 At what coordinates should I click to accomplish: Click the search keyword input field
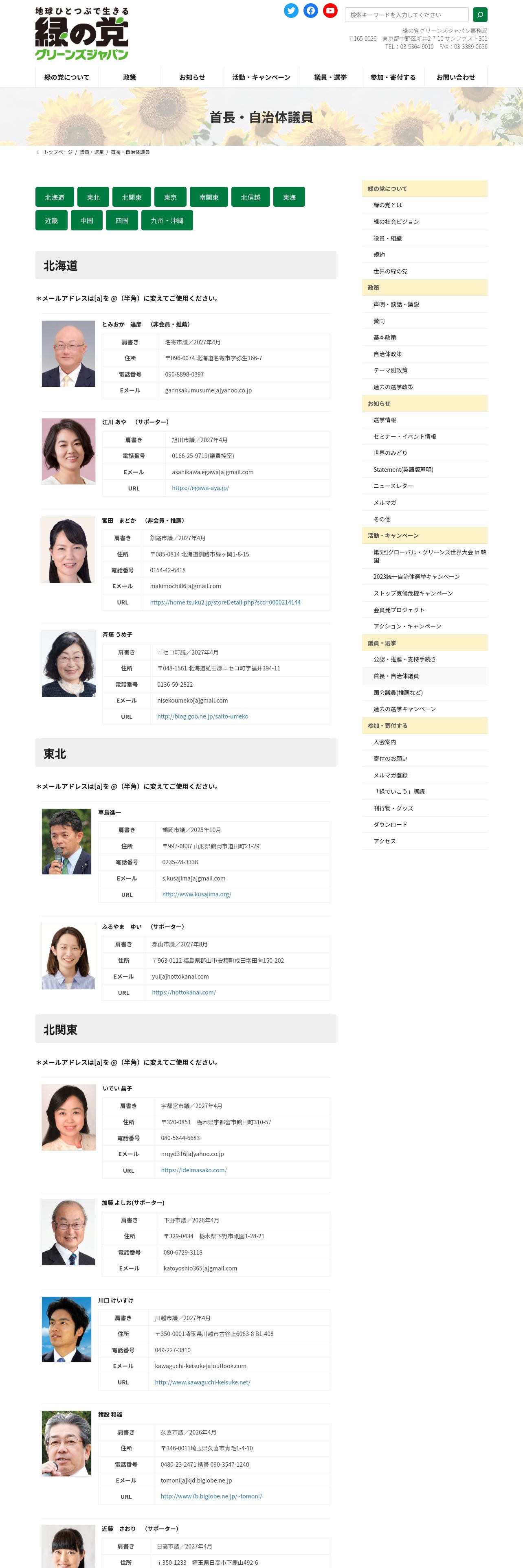(x=407, y=15)
